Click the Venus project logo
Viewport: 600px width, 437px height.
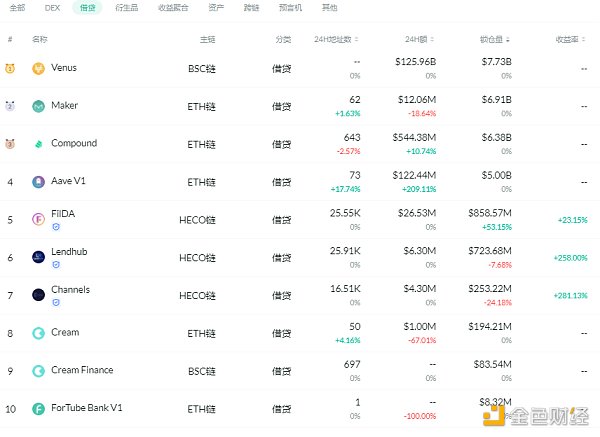tap(38, 68)
